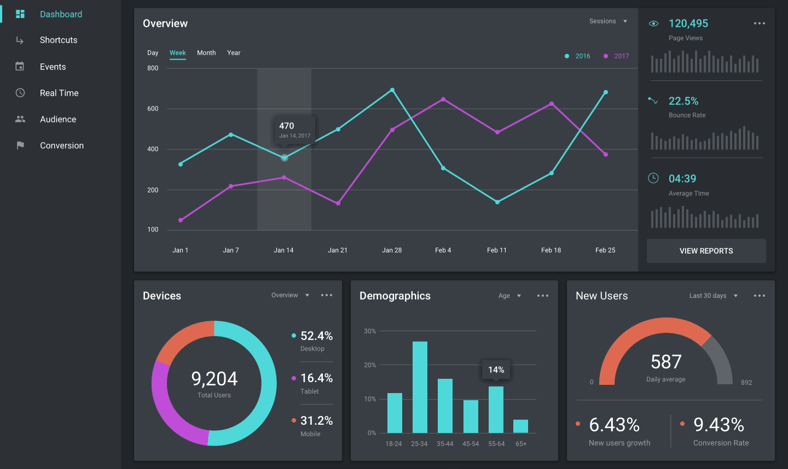
Task: Click the 2016 data point at Feb 11
Action: 497,202
